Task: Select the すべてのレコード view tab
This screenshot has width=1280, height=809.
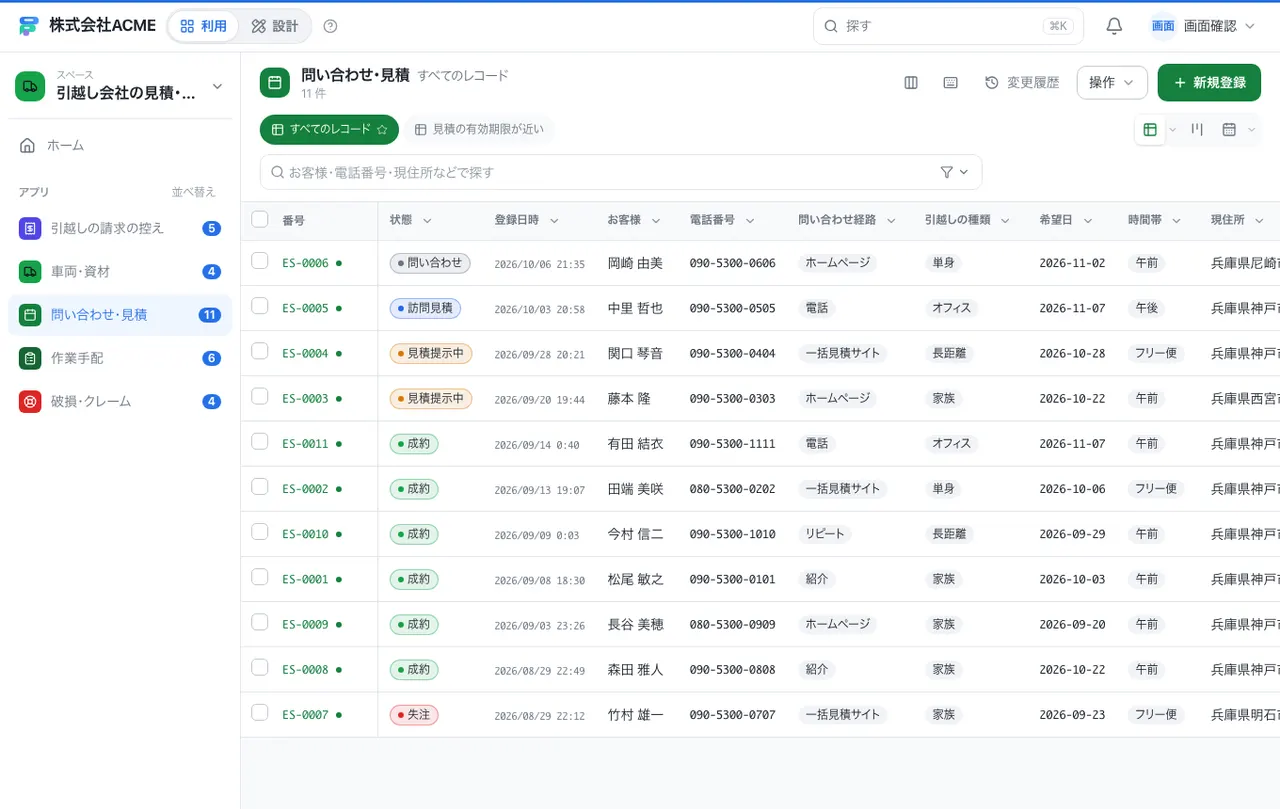Action: click(329, 130)
